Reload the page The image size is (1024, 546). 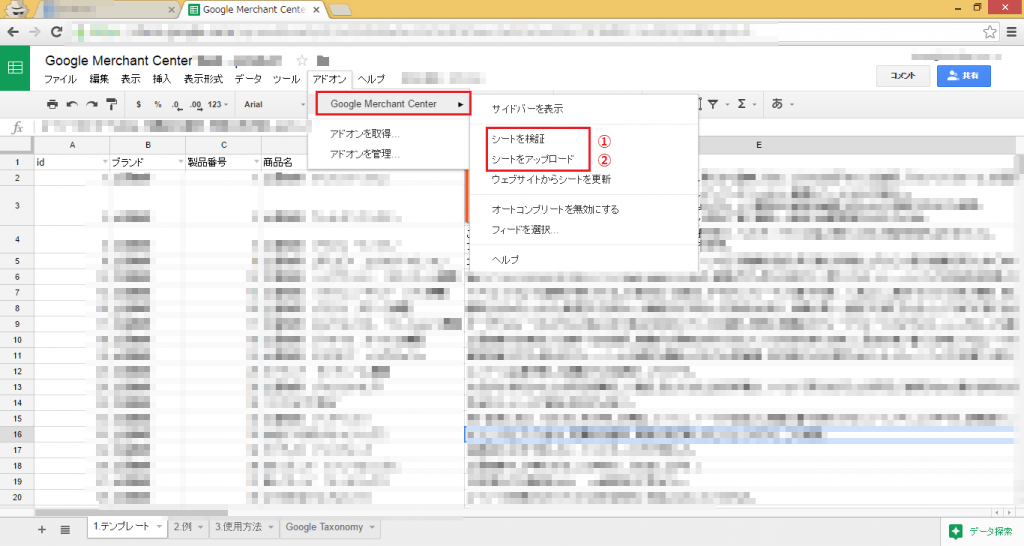tap(57, 31)
